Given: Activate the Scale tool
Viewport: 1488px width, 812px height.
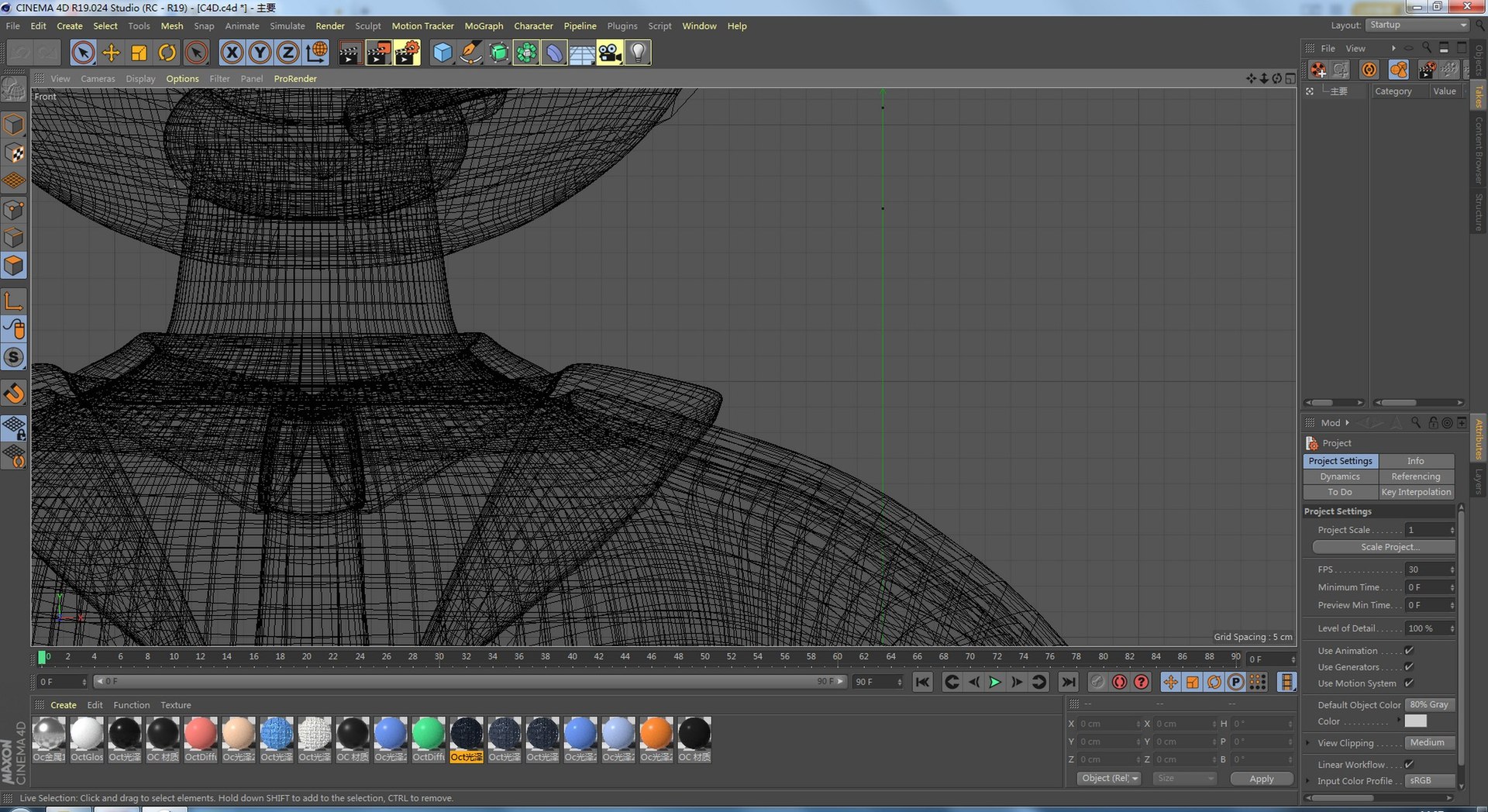Looking at the screenshot, I should [139, 53].
